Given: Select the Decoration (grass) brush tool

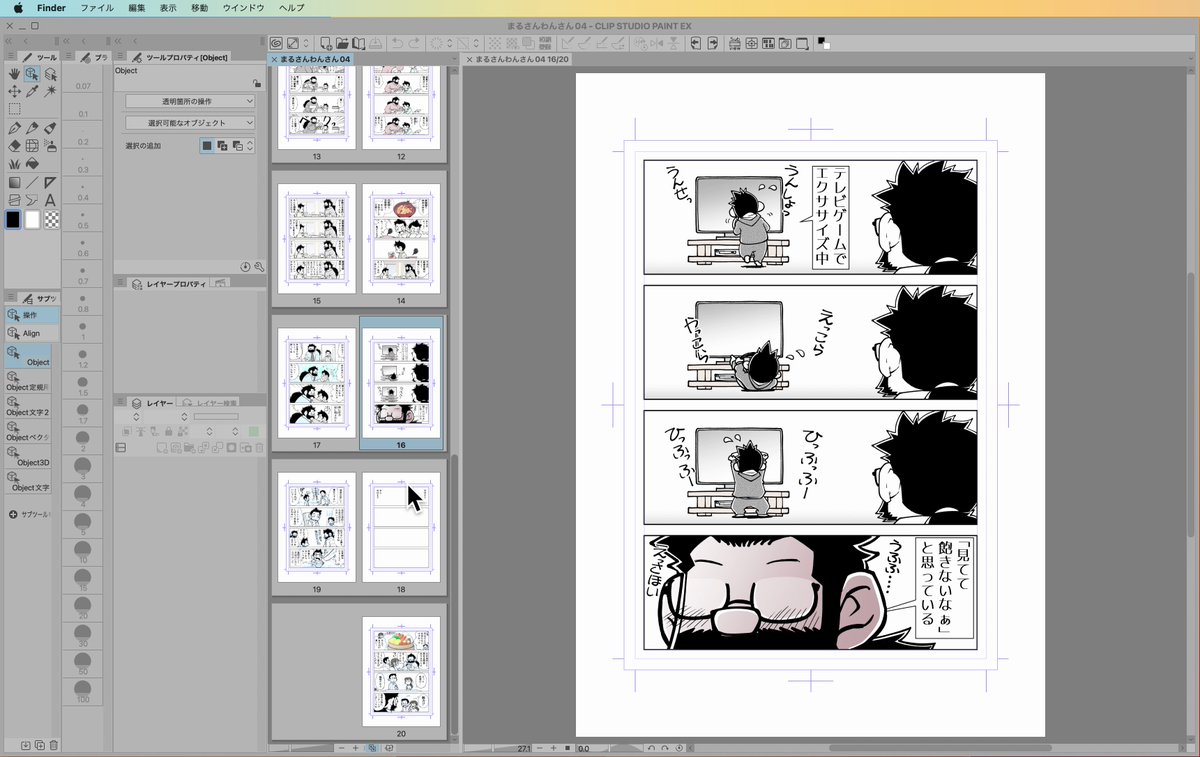Looking at the screenshot, I should (14, 163).
